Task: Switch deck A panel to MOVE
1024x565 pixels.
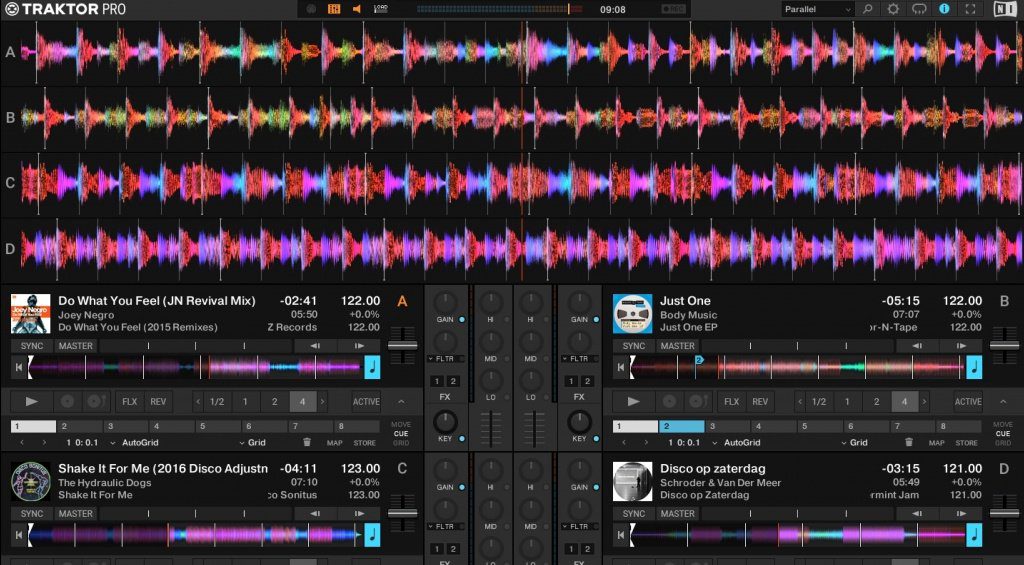Action: pos(401,425)
